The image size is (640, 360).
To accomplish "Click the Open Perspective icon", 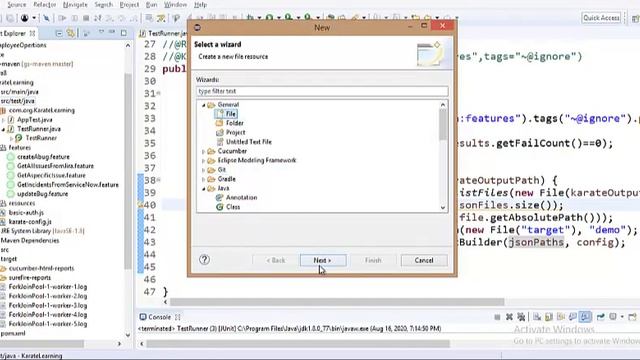I will (635, 18).
